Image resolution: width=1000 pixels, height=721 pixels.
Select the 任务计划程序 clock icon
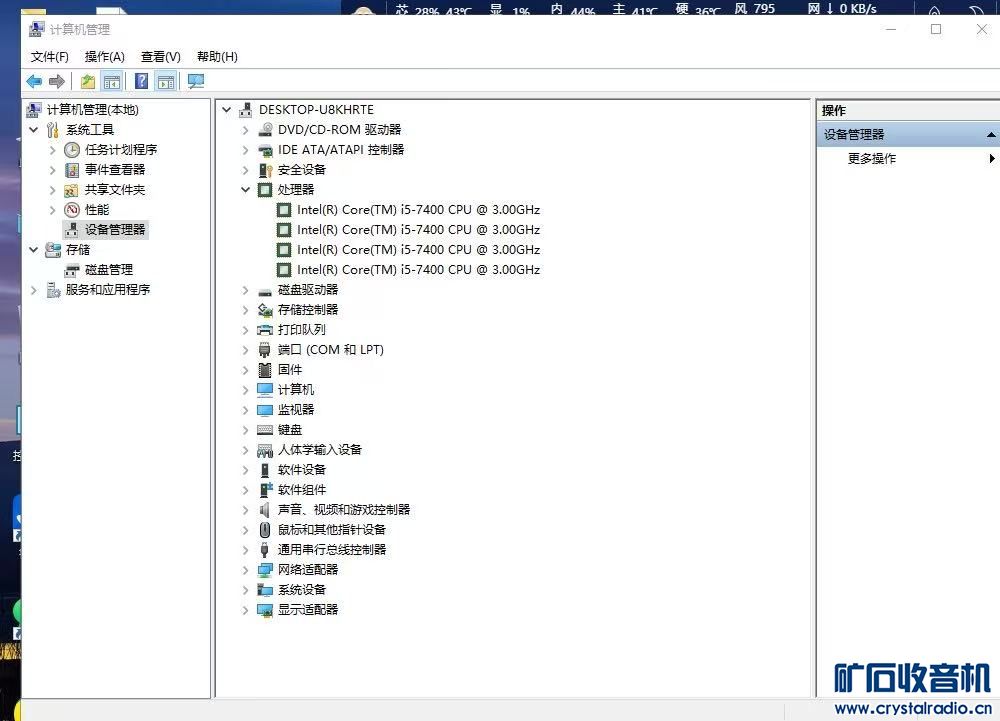72,150
